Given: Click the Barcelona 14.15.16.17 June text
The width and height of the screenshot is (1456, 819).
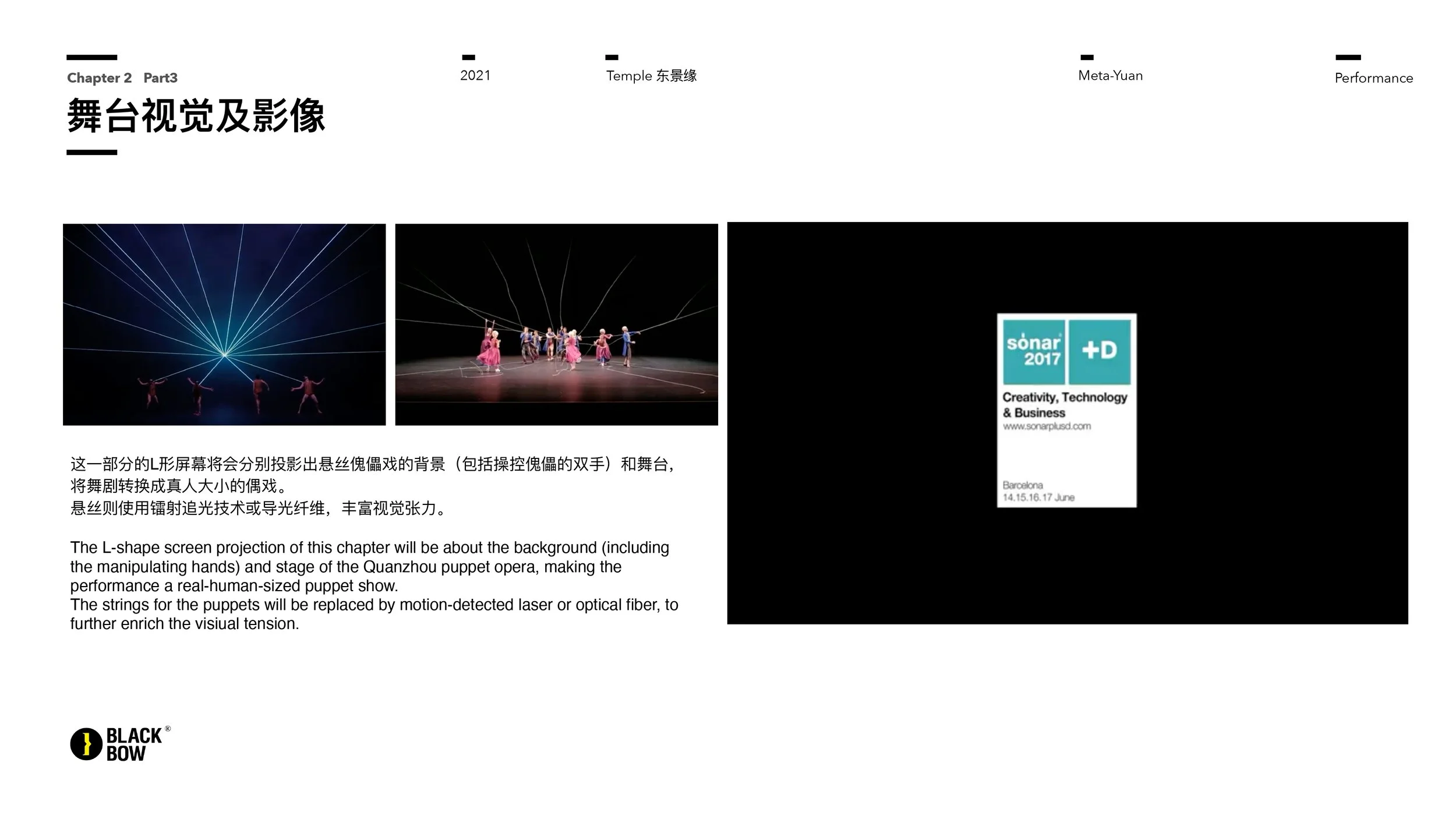Looking at the screenshot, I should coord(1038,491).
